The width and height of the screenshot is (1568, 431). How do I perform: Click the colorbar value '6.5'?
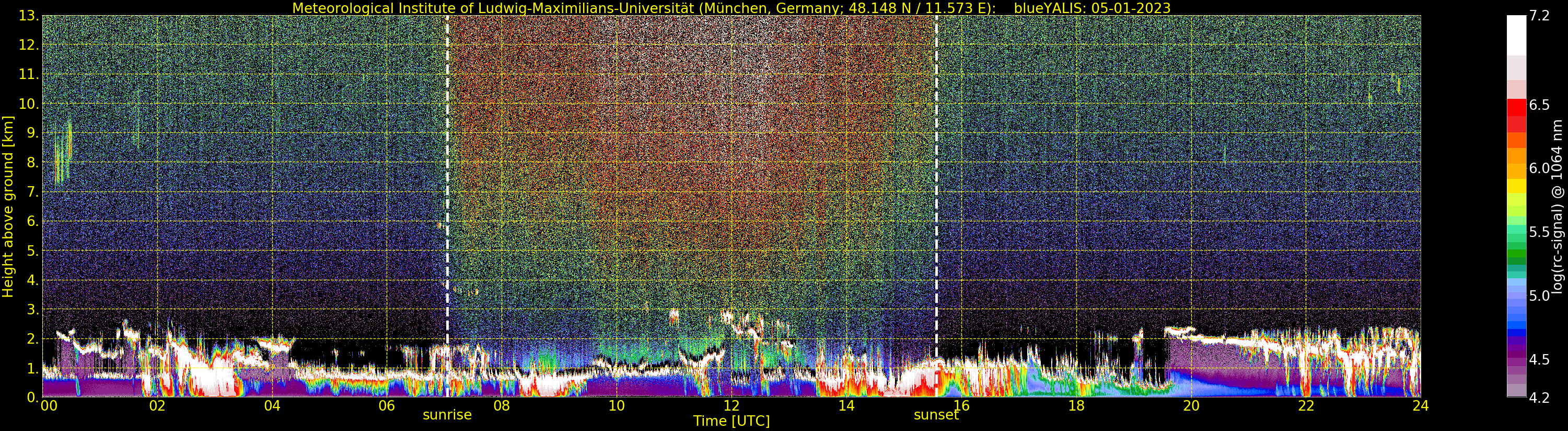pos(1539,106)
